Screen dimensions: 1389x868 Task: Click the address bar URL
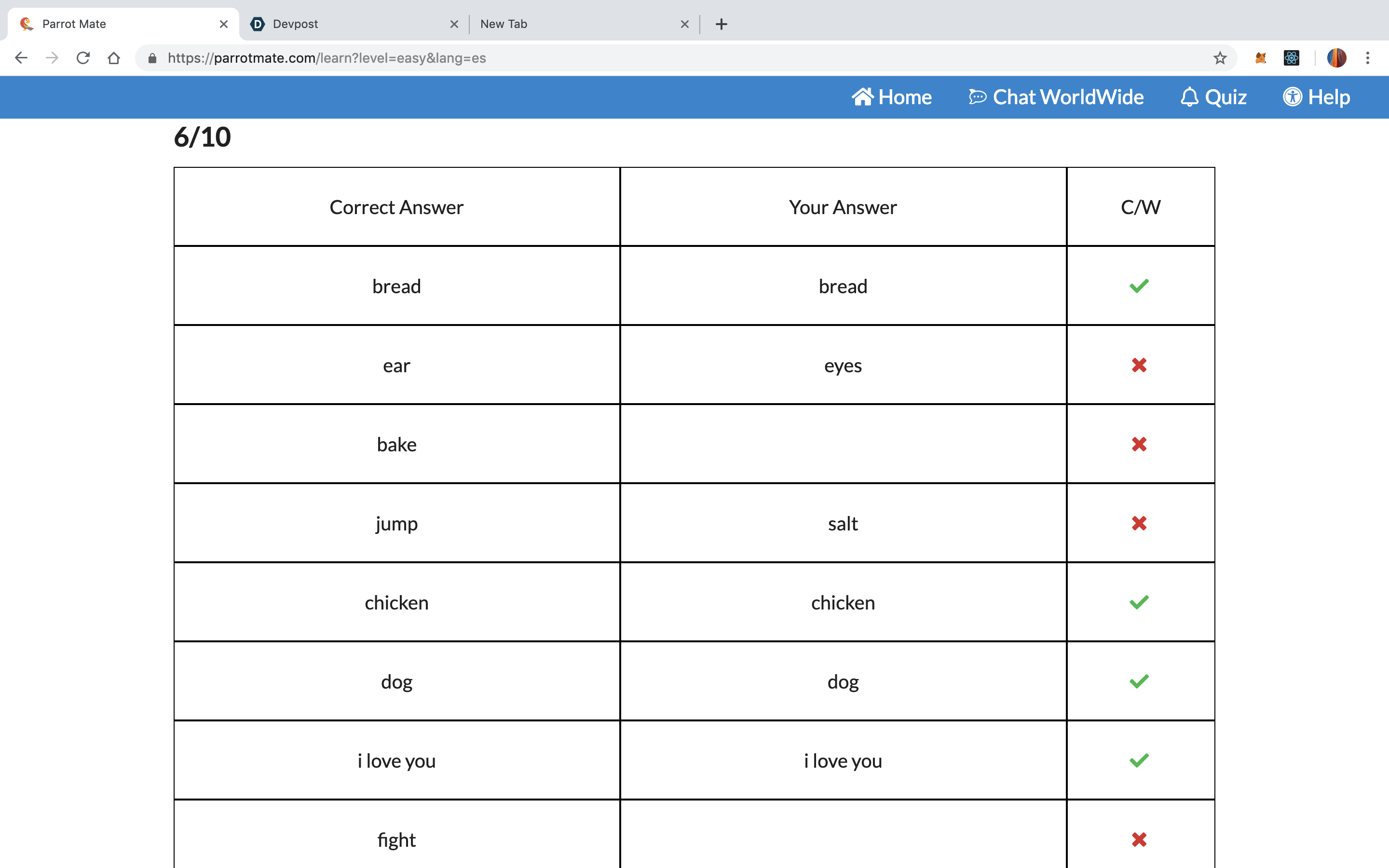(327, 58)
